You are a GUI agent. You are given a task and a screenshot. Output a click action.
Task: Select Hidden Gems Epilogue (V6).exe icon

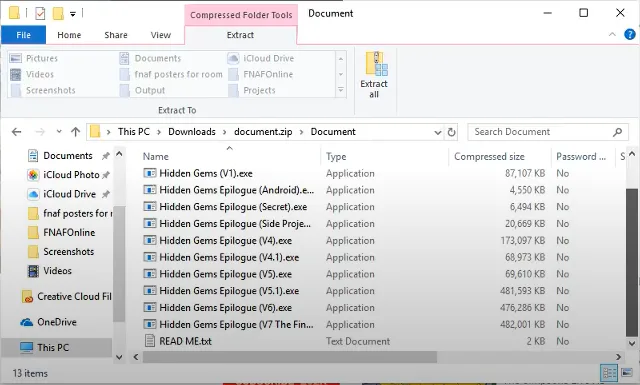[150, 307]
